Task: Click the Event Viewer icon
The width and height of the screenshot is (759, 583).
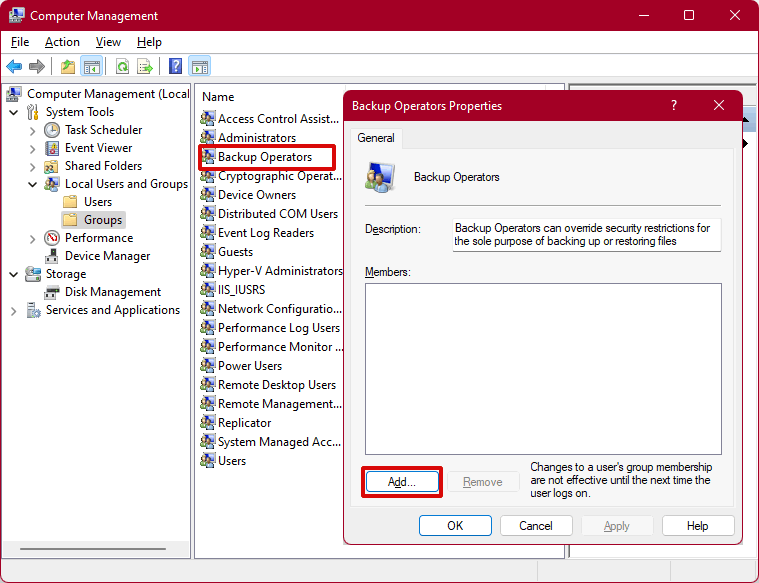Action: click(x=52, y=148)
